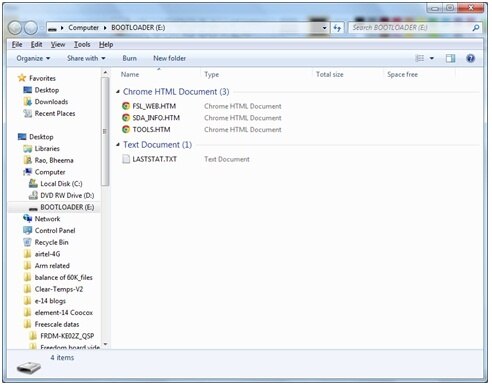The image size is (492, 385).
Task: Select the balance of 60K_files folder
Action: (x=63, y=277)
